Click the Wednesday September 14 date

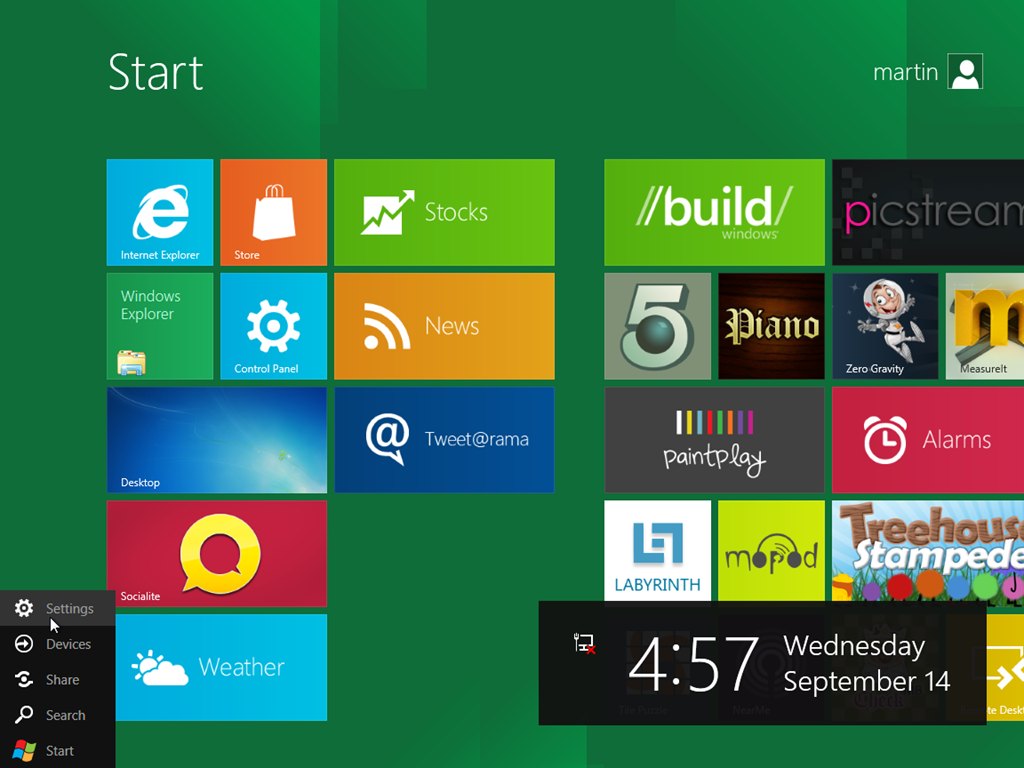[867, 664]
